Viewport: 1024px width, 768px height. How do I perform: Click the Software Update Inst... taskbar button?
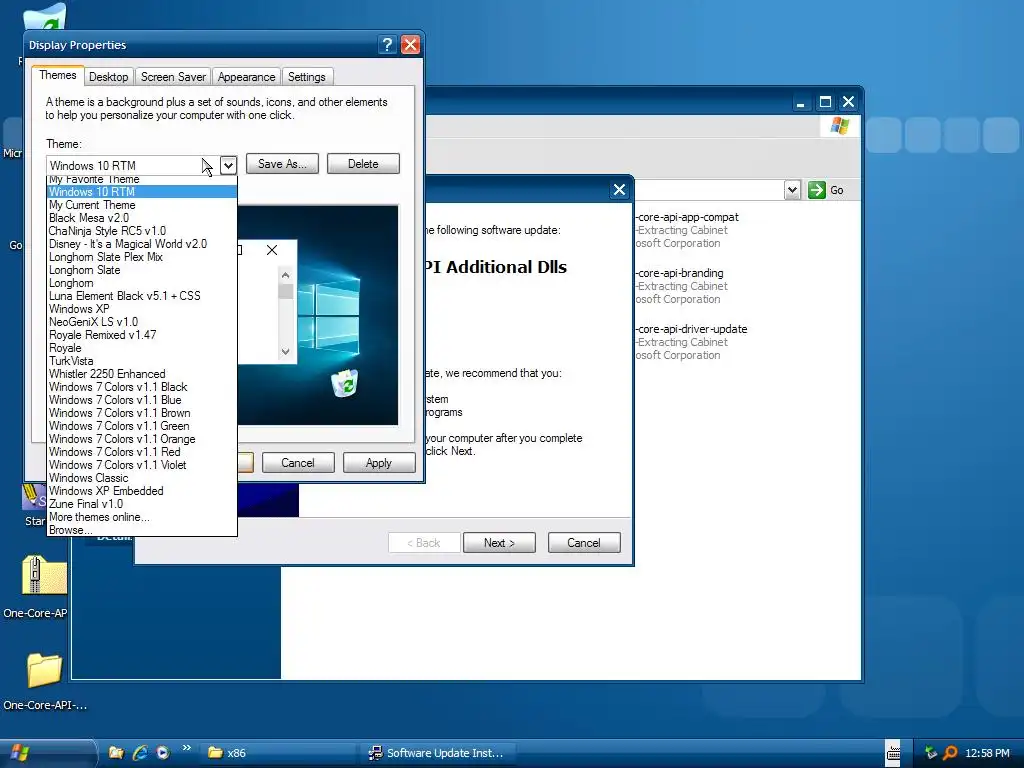coord(438,753)
